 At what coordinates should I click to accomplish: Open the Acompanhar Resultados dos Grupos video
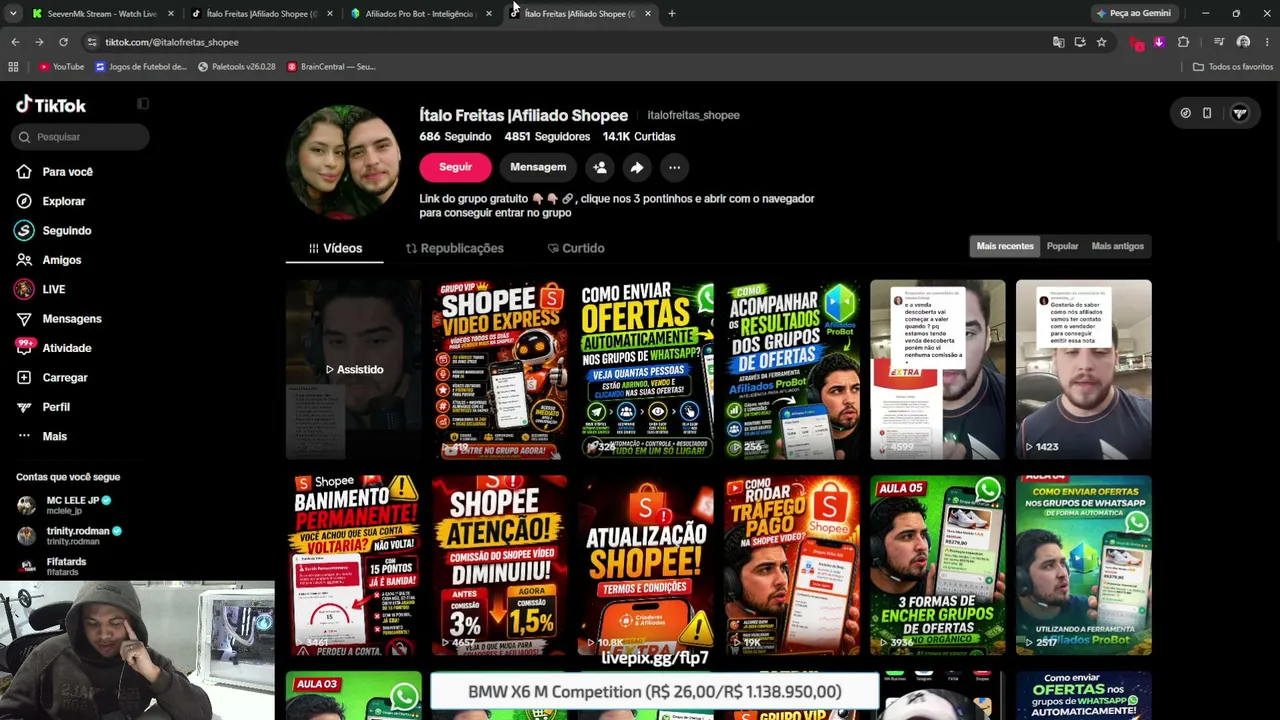click(791, 369)
